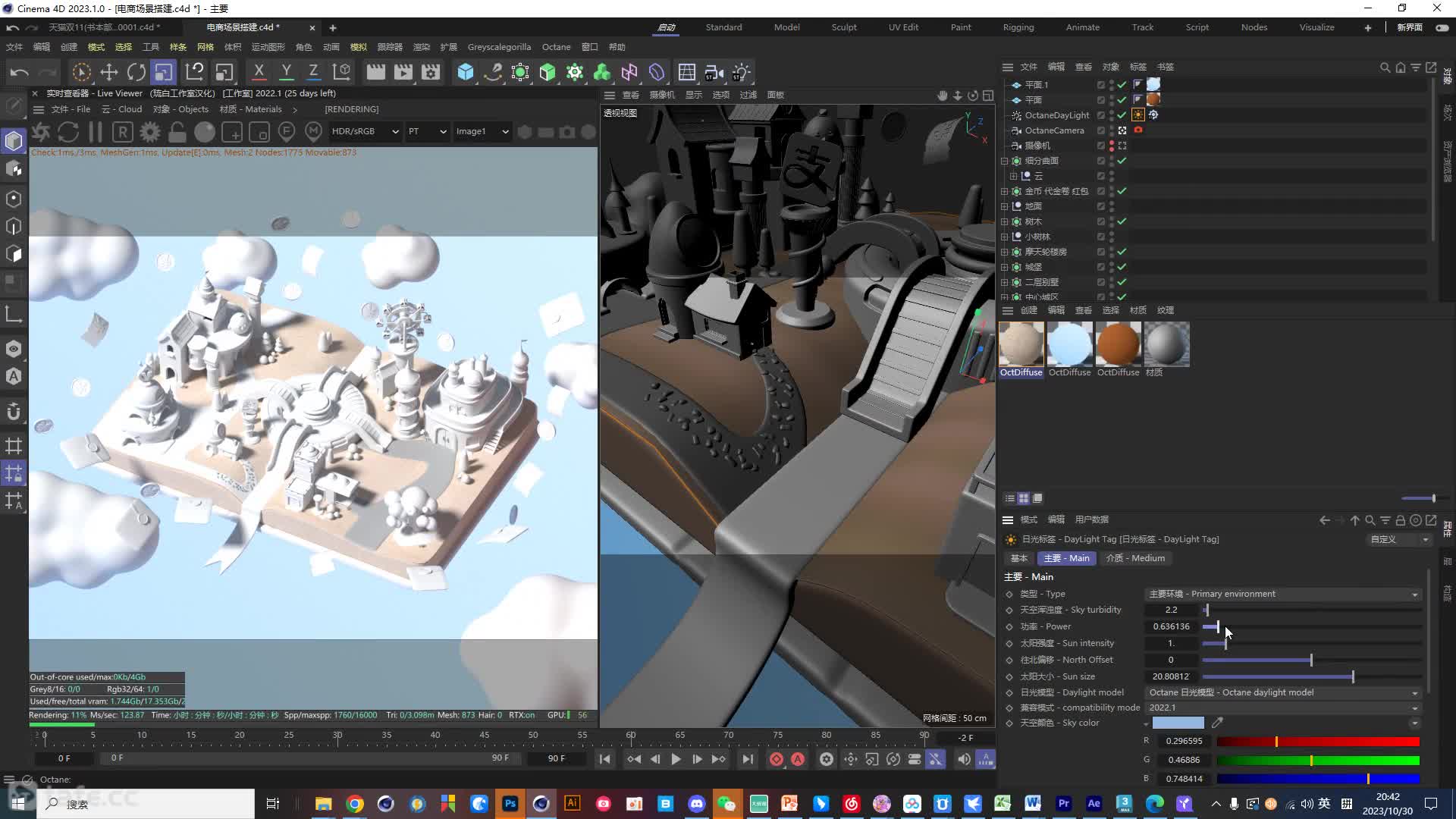Select the OctaneDayLight object
This screenshot has width=1456, height=819.
pyautogui.click(x=1056, y=115)
